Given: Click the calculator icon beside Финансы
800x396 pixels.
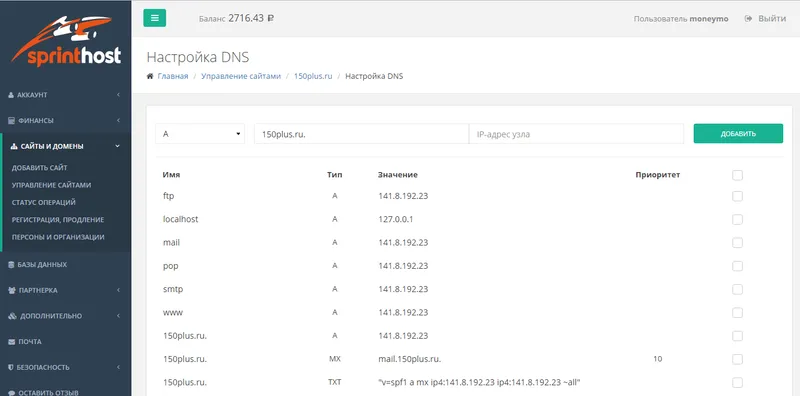Looking at the screenshot, I should [11, 120].
